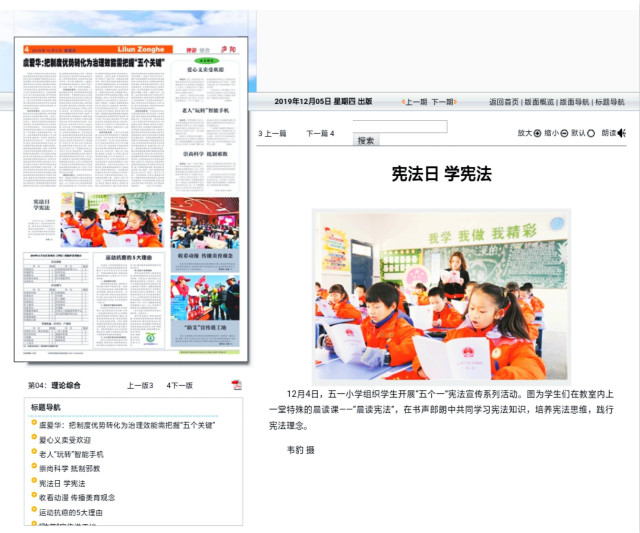Image resolution: width=640 pixels, height=533 pixels.
Task: Go to previous issue 上一期
Action: tap(414, 102)
